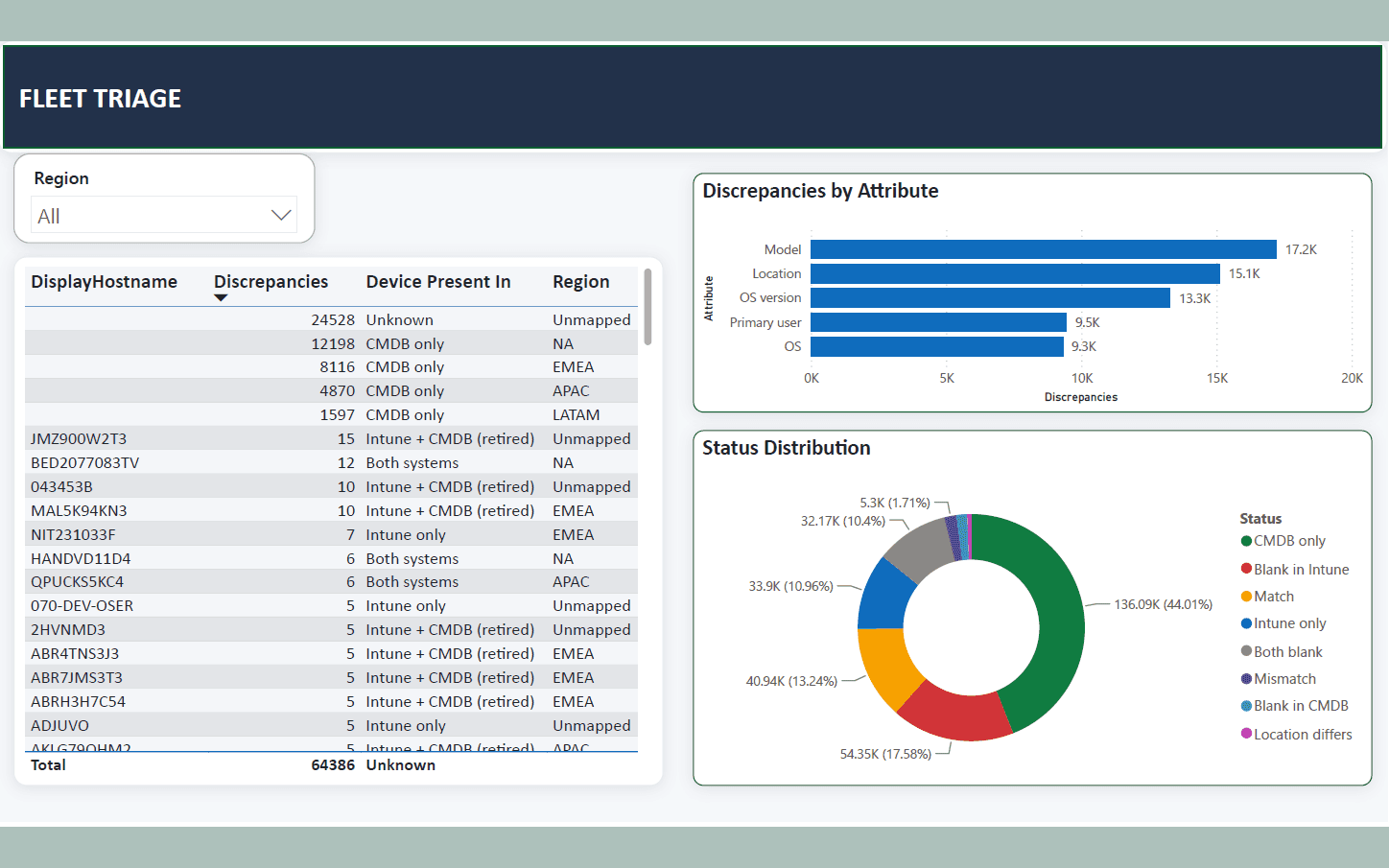Click the 12198 discrepancies value
This screenshot has width=1389, height=868.
click(x=333, y=344)
